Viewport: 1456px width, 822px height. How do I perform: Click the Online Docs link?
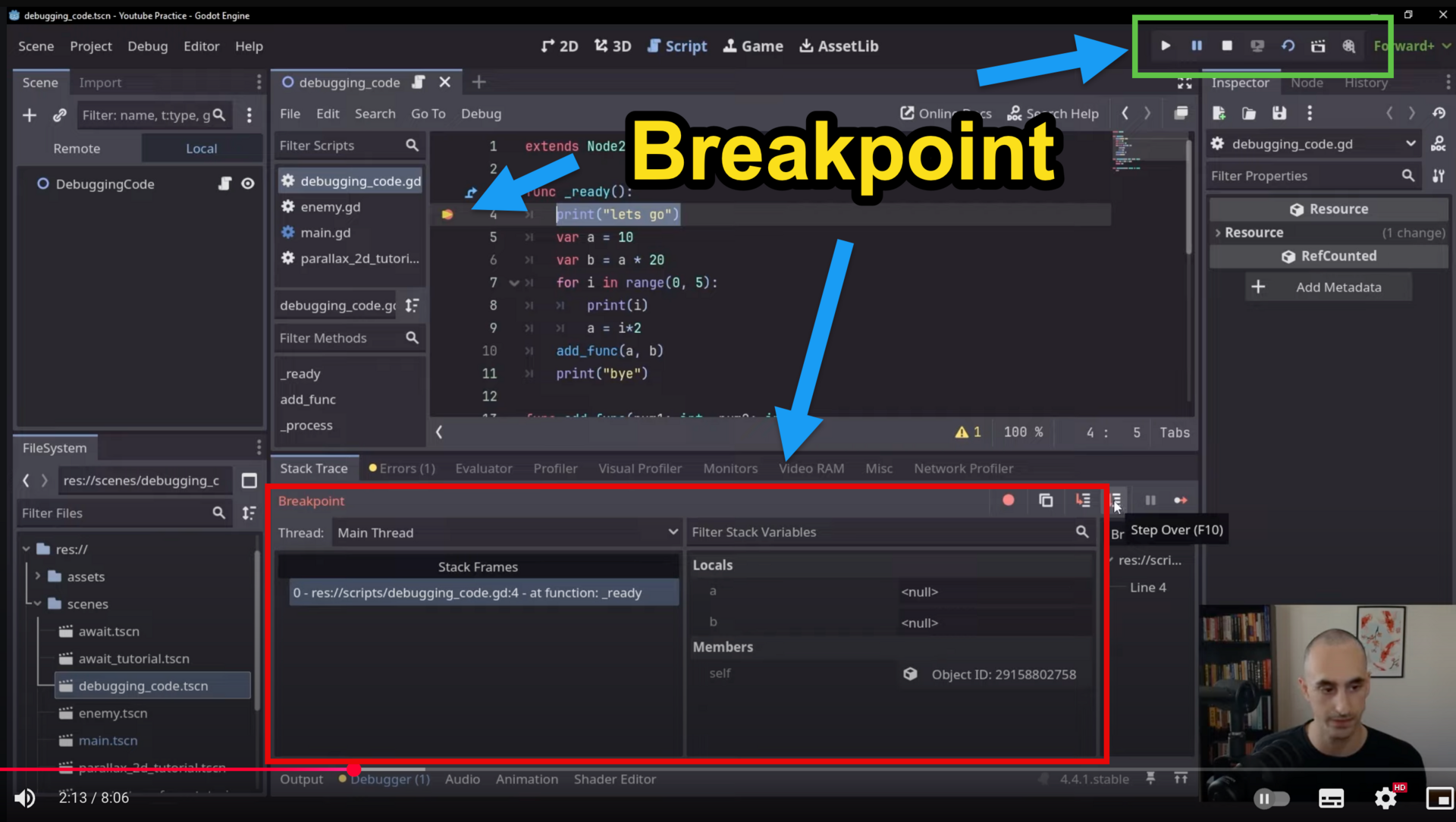(946, 114)
